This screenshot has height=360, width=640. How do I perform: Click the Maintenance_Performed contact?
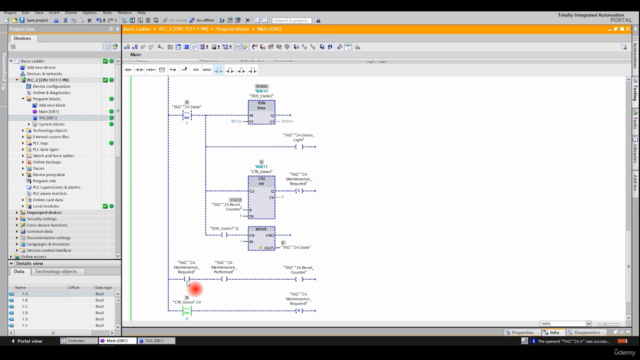pyautogui.click(x=224, y=279)
